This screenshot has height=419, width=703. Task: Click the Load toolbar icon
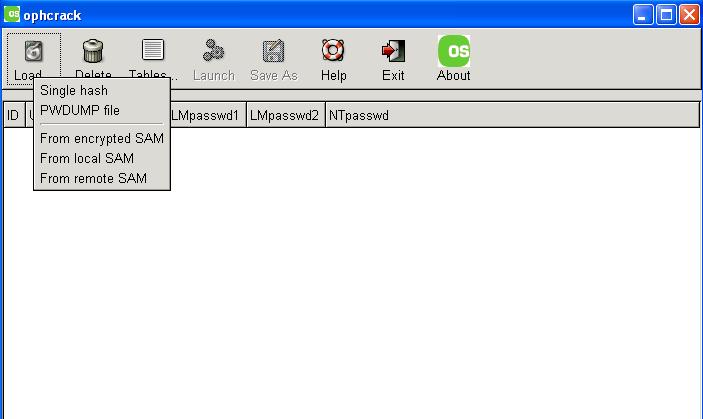click(x=33, y=52)
